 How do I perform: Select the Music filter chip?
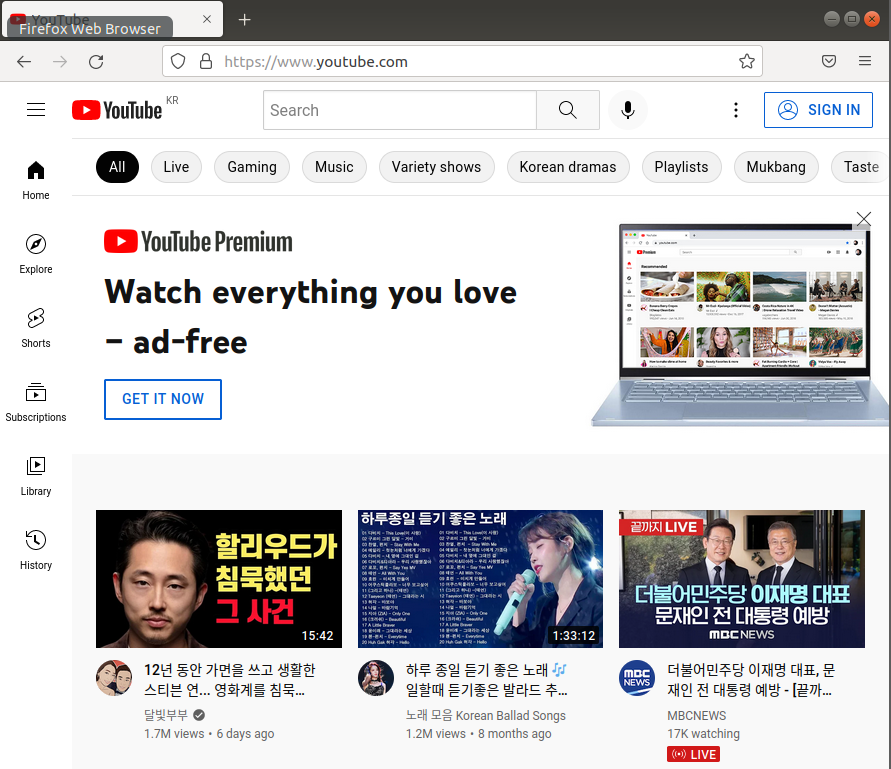(x=334, y=167)
